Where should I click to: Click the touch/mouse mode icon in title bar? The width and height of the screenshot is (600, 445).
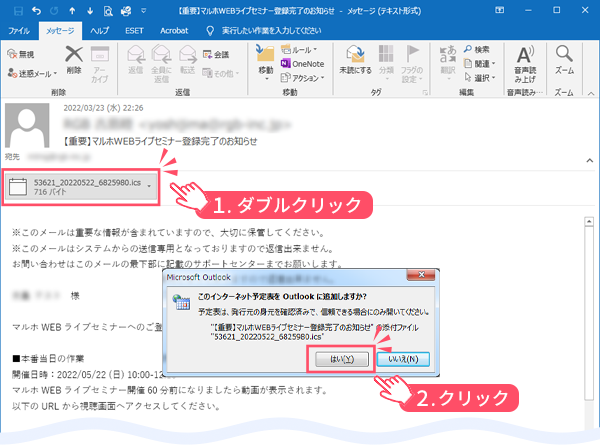pos(126,11)
